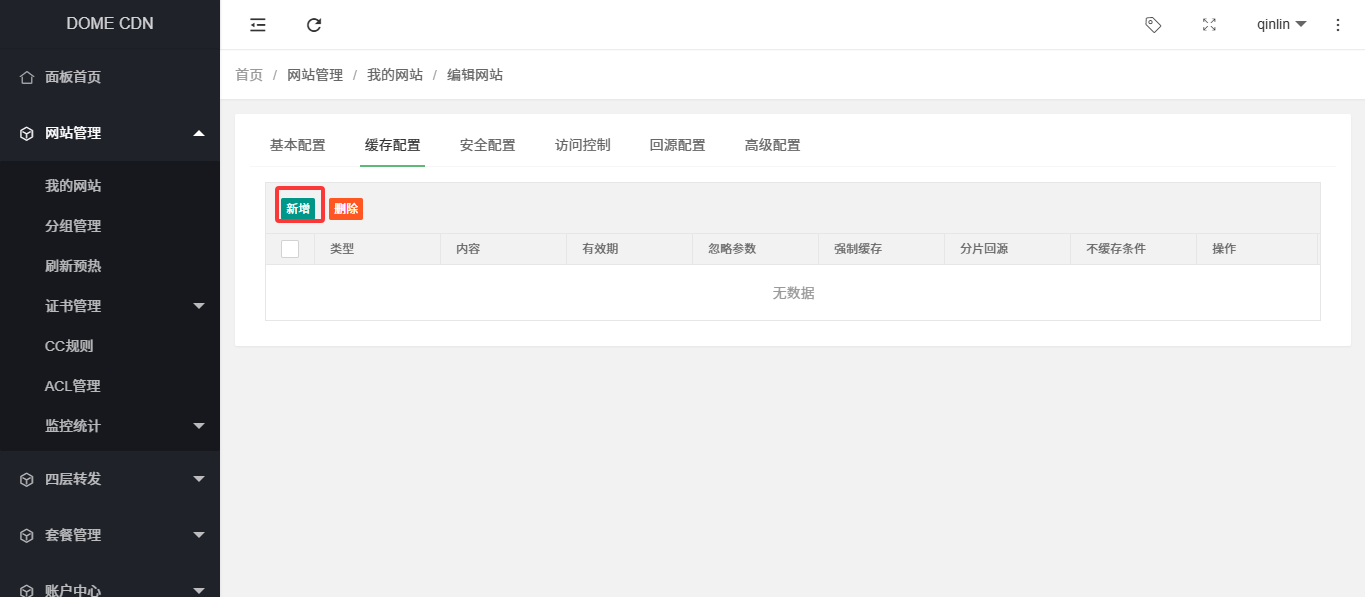The height and width of the screenshot is (597, 1365).
Task: Open the three-dot more options menu
Action: (x=1338, y=25)
